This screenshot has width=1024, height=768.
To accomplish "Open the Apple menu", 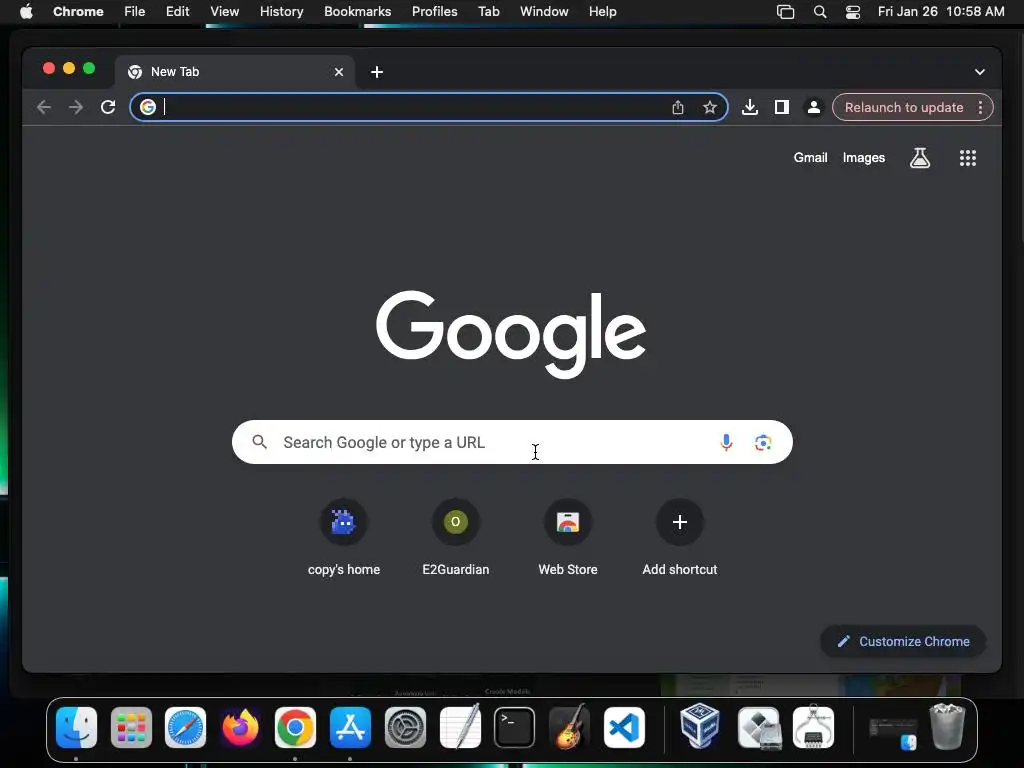I will pyautogui.click(x=26, y=12).
